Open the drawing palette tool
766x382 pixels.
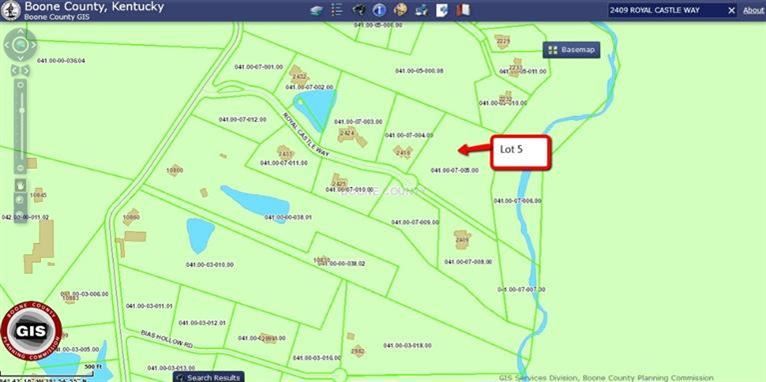(x=401, y=10)
